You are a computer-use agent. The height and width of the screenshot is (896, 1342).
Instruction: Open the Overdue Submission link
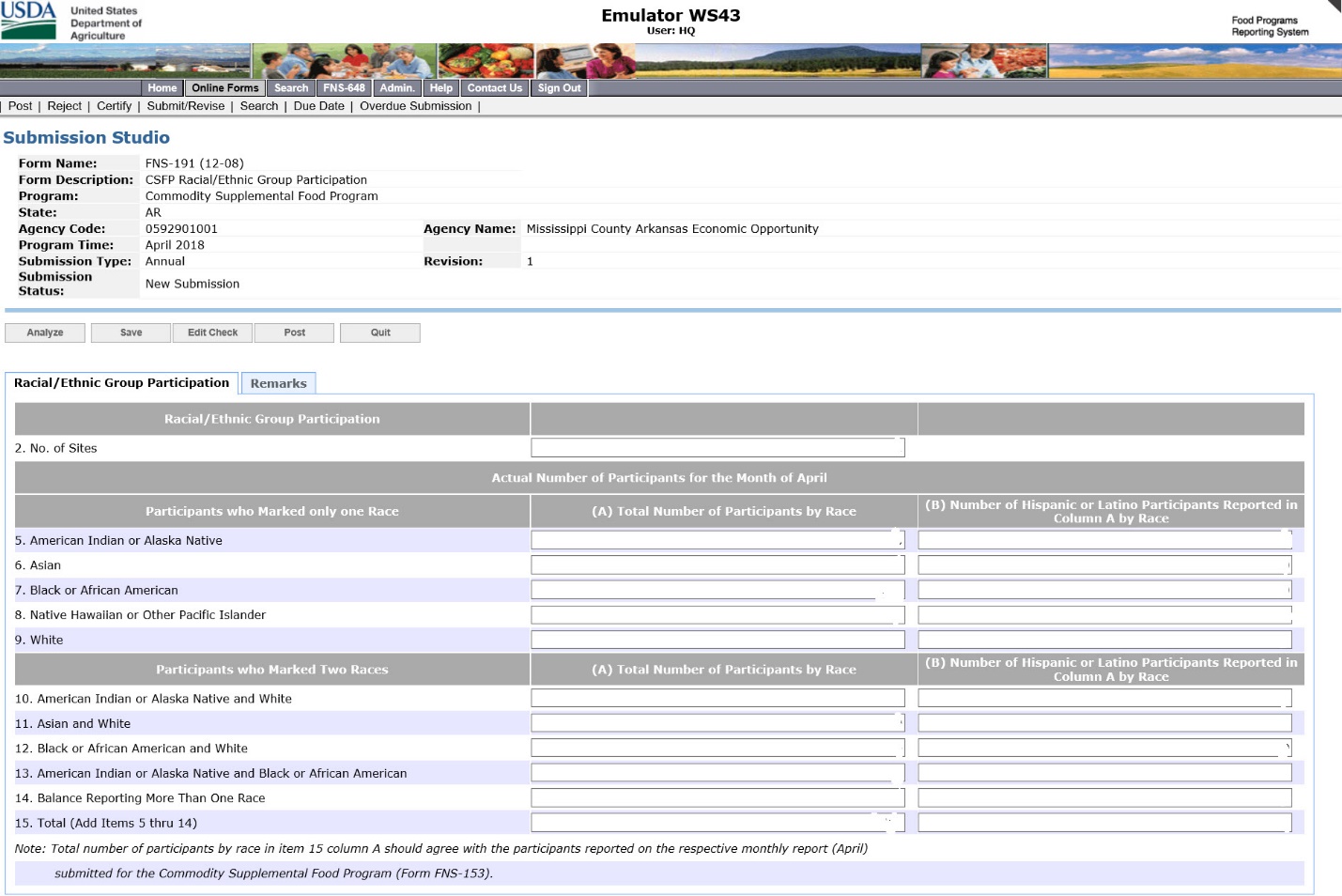click(x=416, y=106)
